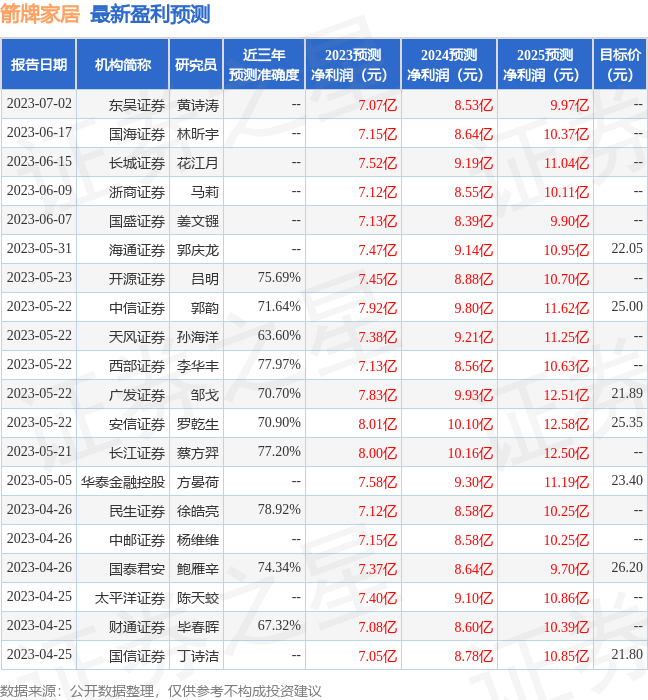
Task: Click the 10.86亿 forecast value
Action: [x=566, y=599]
